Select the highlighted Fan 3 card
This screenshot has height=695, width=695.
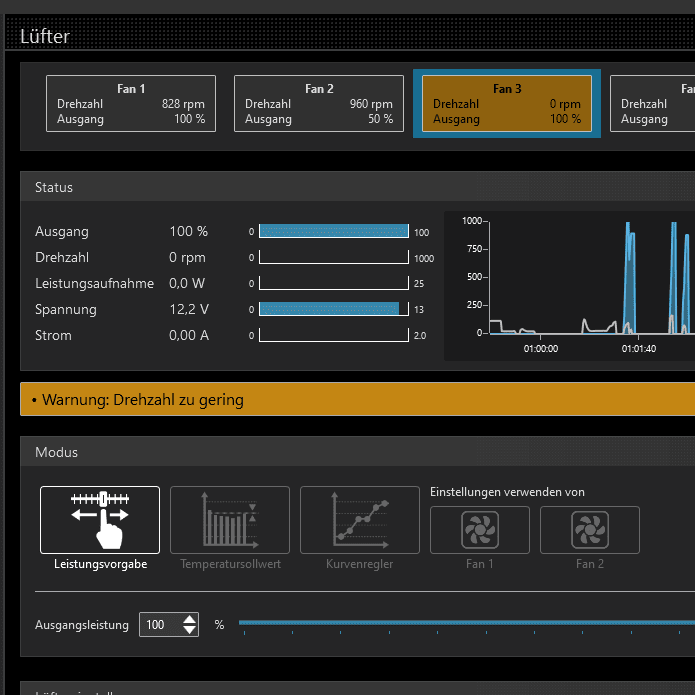507,103
